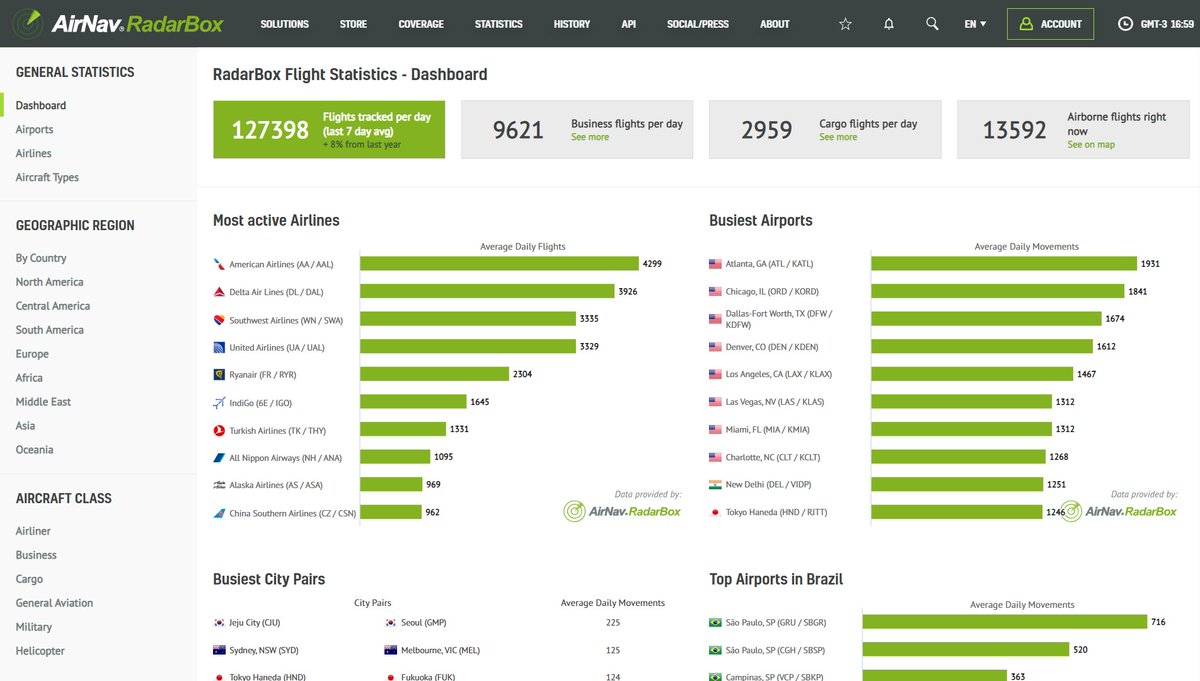Open the search magnifier icon
The width and height of the screenshot is (1200, 681).
[932, 24]
